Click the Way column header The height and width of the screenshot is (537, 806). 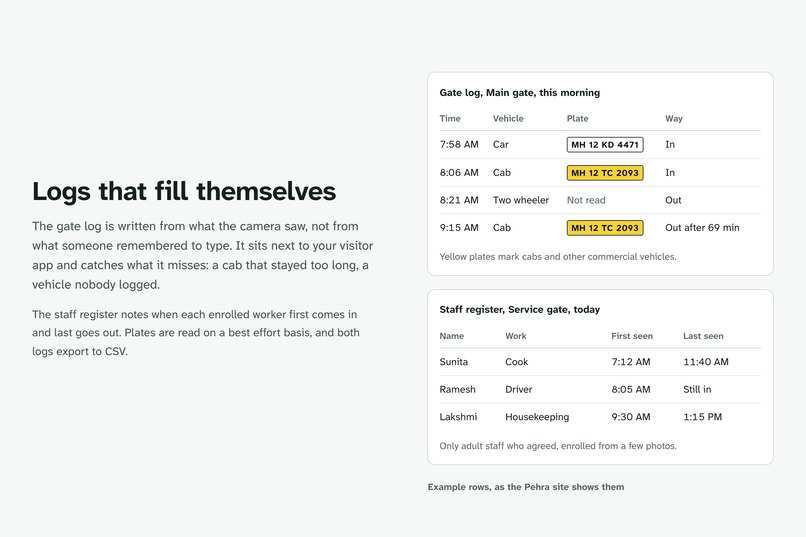pos(673,119)
